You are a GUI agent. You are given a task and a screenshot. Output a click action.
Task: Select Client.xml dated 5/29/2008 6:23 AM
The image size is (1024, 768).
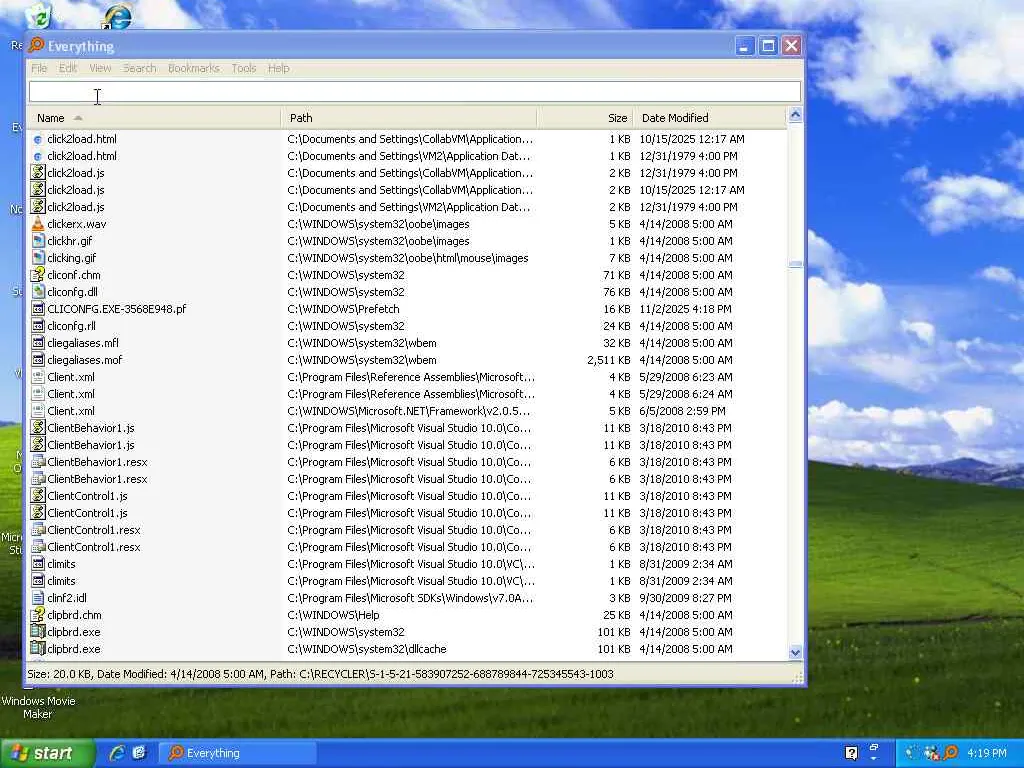pos(71,377)
